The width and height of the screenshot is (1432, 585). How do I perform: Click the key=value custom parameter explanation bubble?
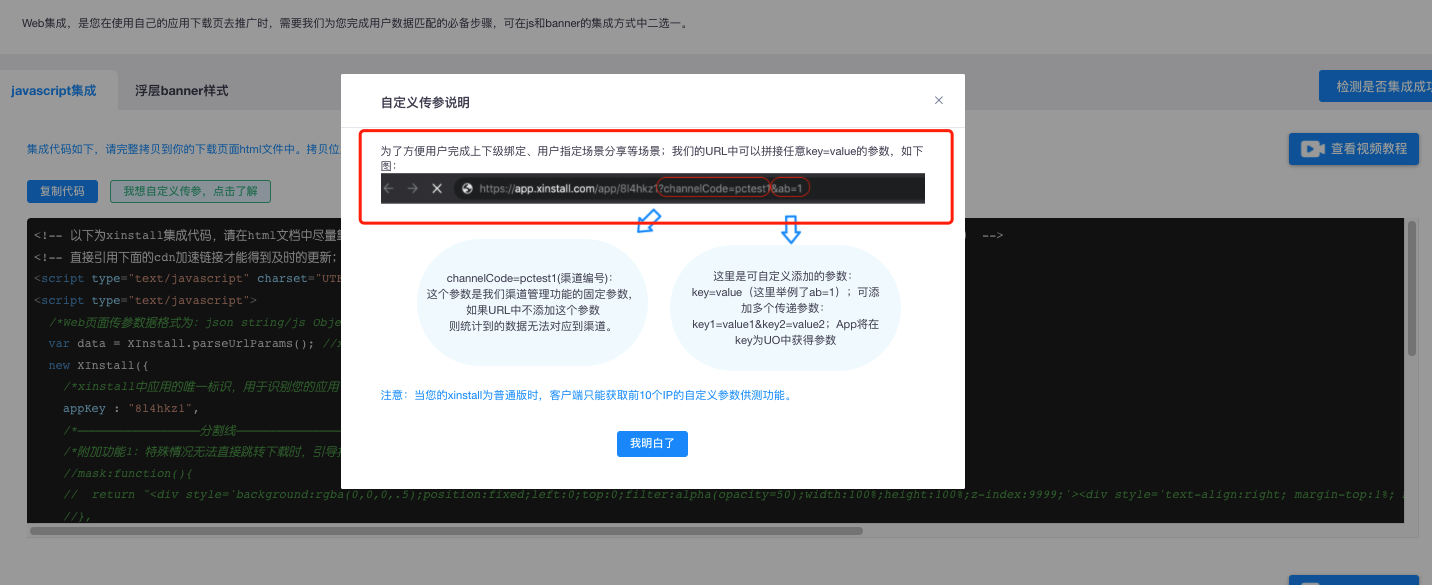coord(785,307)
